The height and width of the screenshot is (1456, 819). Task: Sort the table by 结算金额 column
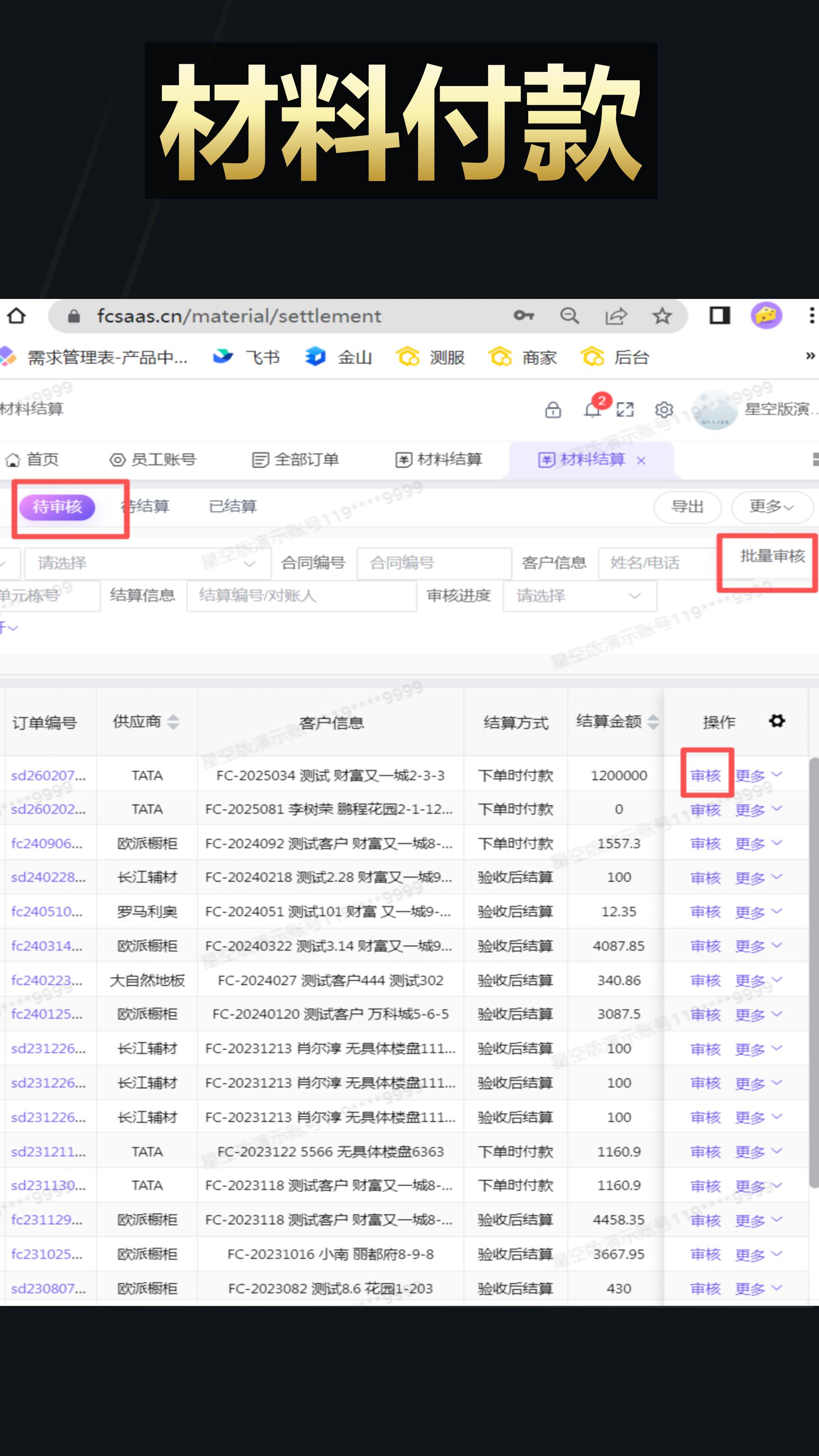(654, 721)
